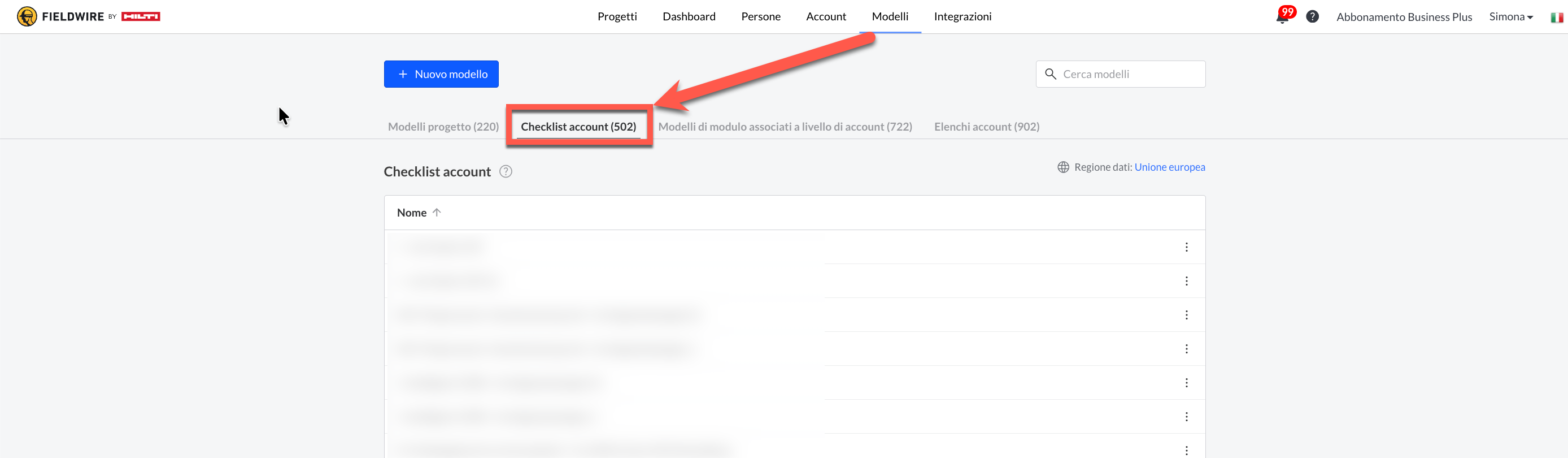Open the Integrazioni section
Screen dimensions: 1568x458
(962, 17)
